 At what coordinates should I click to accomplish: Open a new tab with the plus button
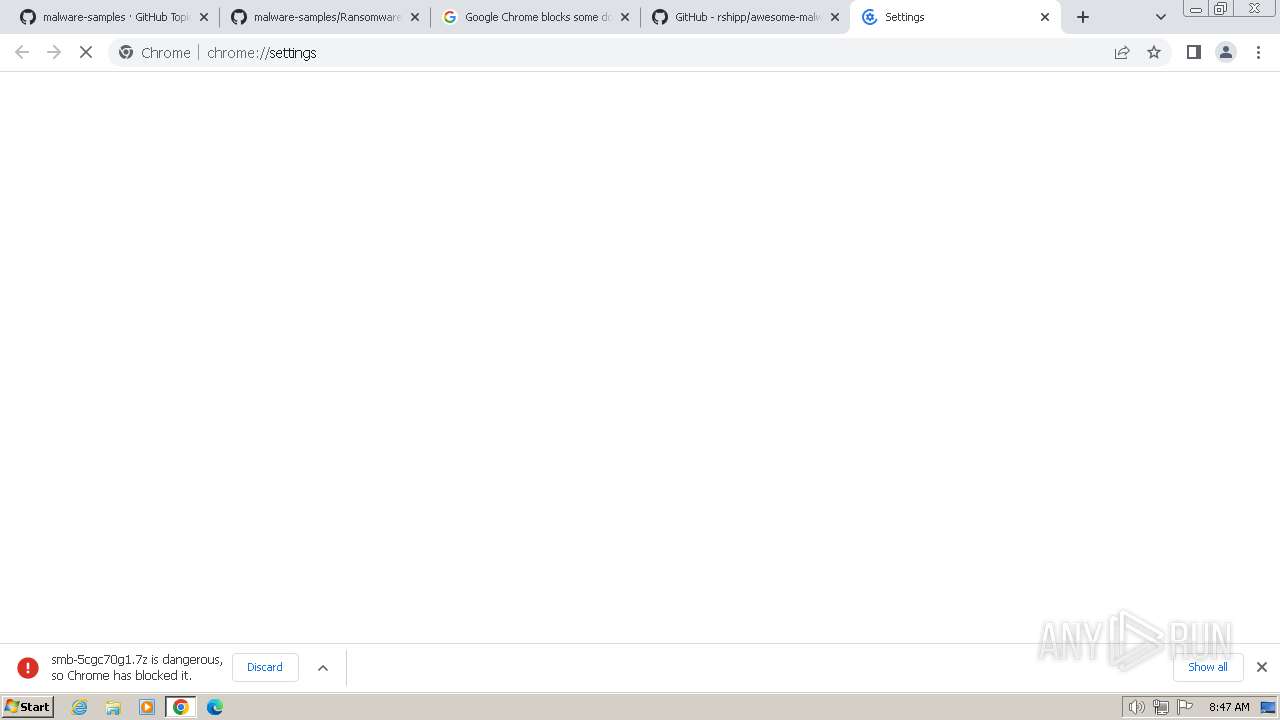pos(1083,17)
